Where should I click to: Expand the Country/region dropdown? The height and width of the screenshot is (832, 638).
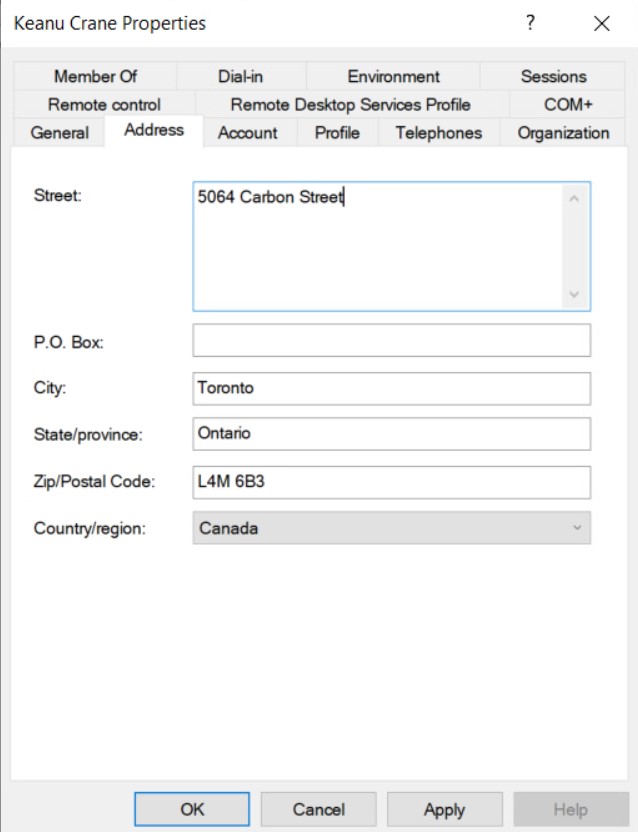[391, 529]
